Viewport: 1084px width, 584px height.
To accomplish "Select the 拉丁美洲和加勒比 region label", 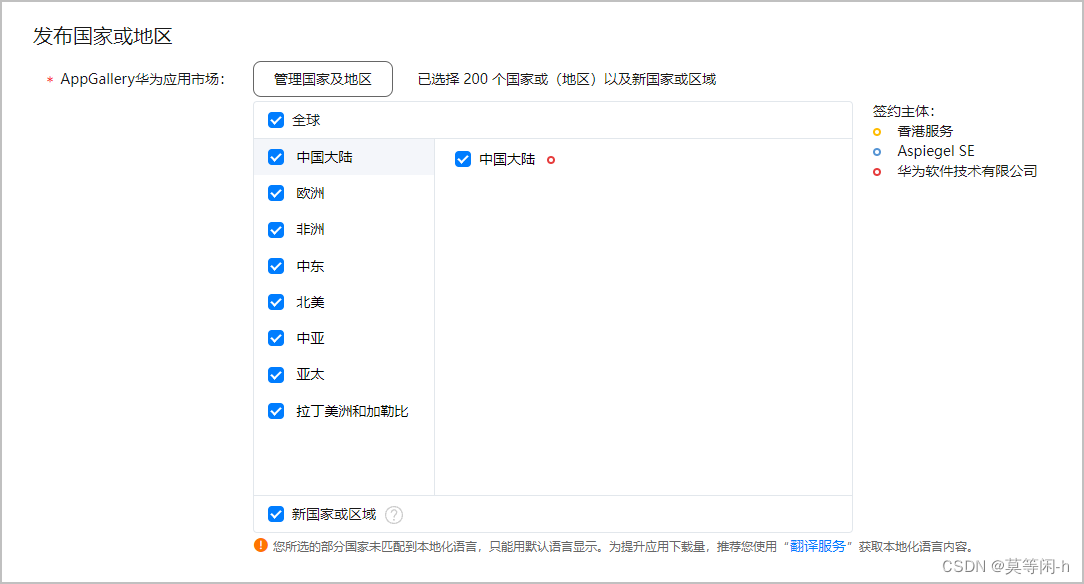I will [x=353, y=411].
